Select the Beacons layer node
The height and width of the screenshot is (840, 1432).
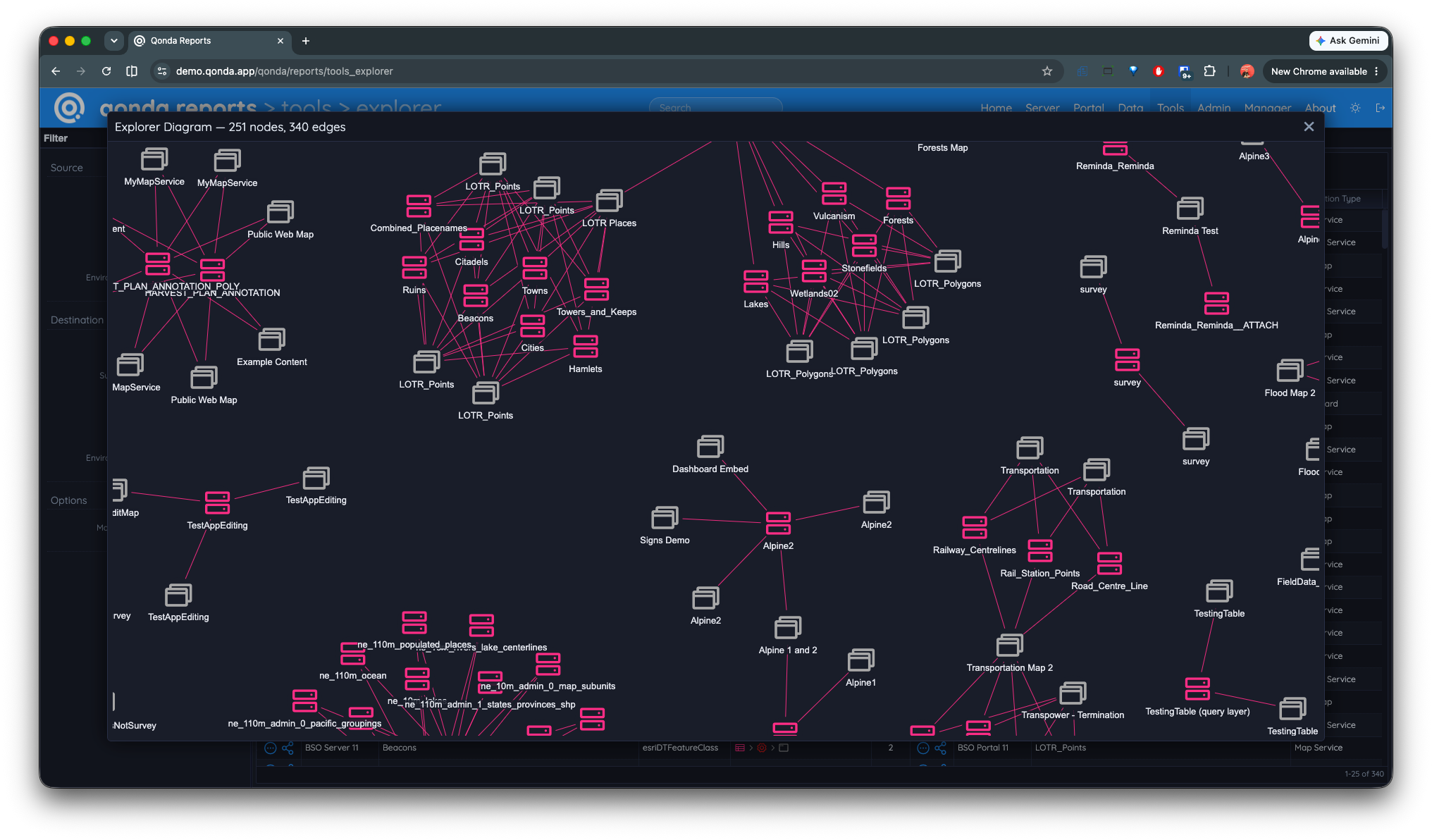point(476,296)
